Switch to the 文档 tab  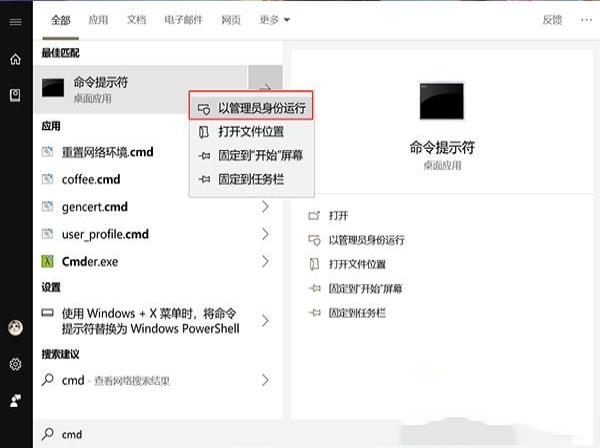tap(137, 19)
